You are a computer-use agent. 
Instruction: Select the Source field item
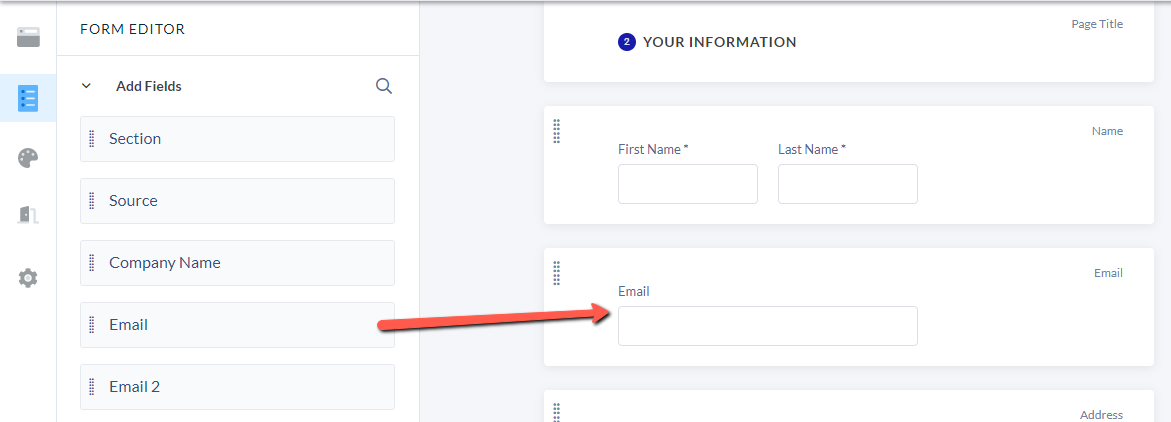pos(237,201)
